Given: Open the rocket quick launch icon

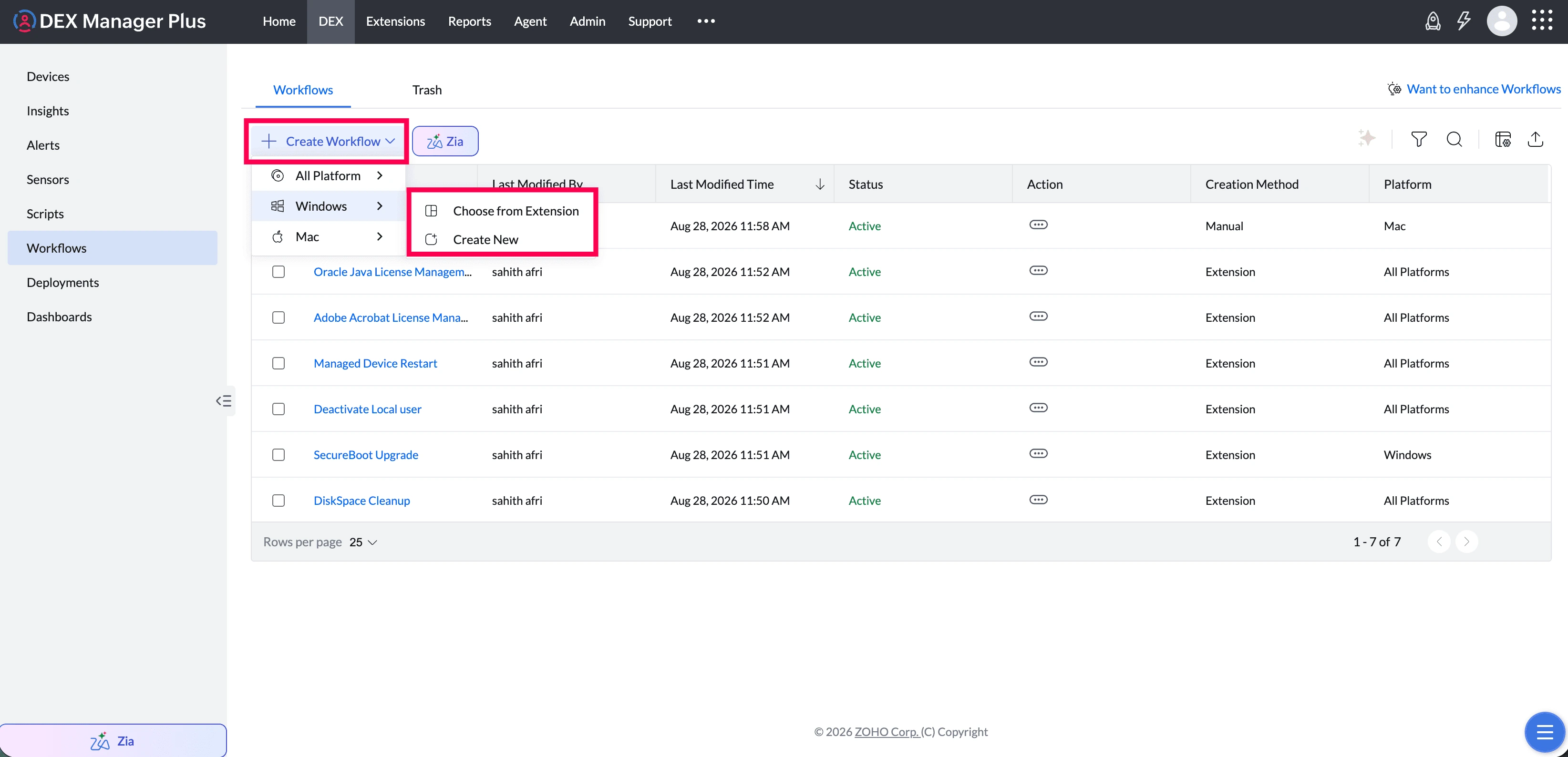Looking at the screenshot, I should point(1433,21).
